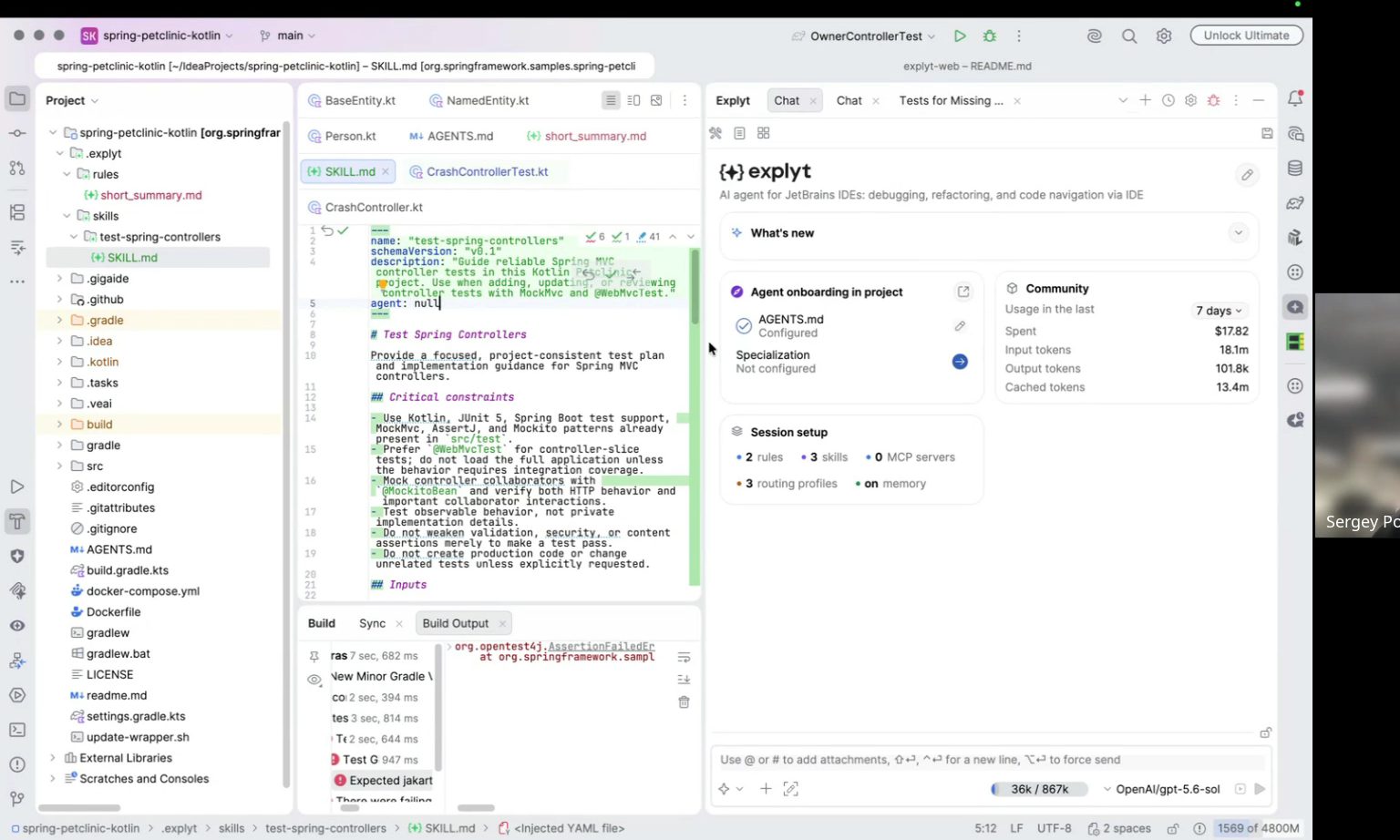Viewport: 1400px width, 840px height.
Task: Open the Problems tool window
Action: tap(17, 764)
